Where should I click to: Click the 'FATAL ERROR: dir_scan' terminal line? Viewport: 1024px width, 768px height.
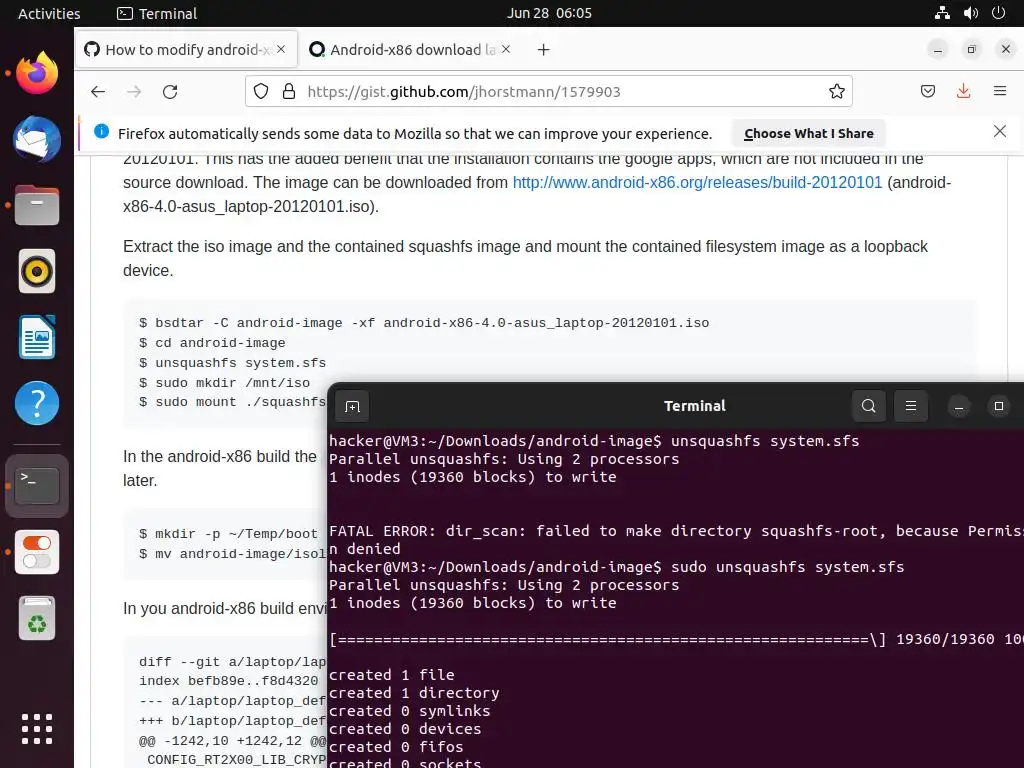676,531
